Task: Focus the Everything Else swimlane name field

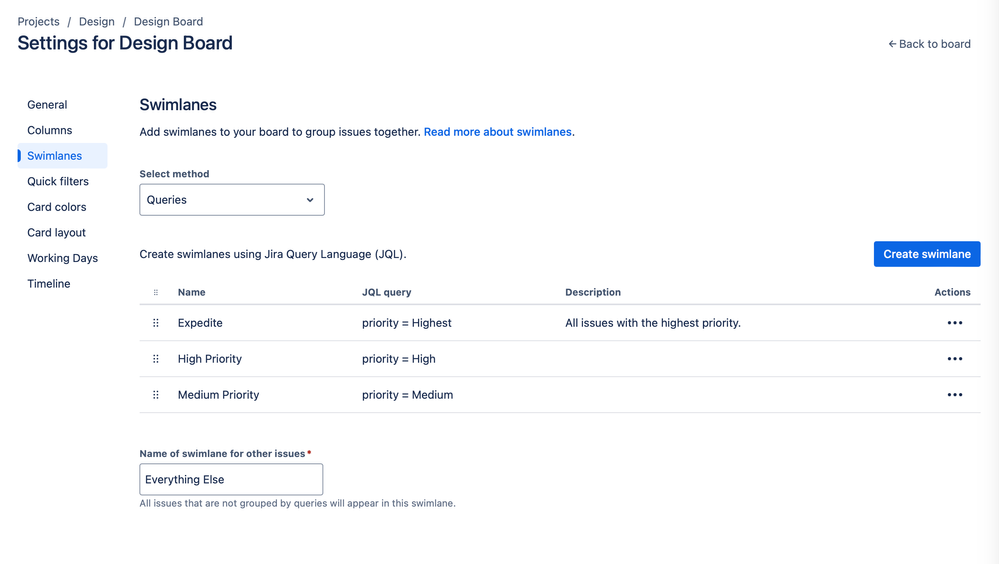Action: pyautogui.click(x=231, y=479)
